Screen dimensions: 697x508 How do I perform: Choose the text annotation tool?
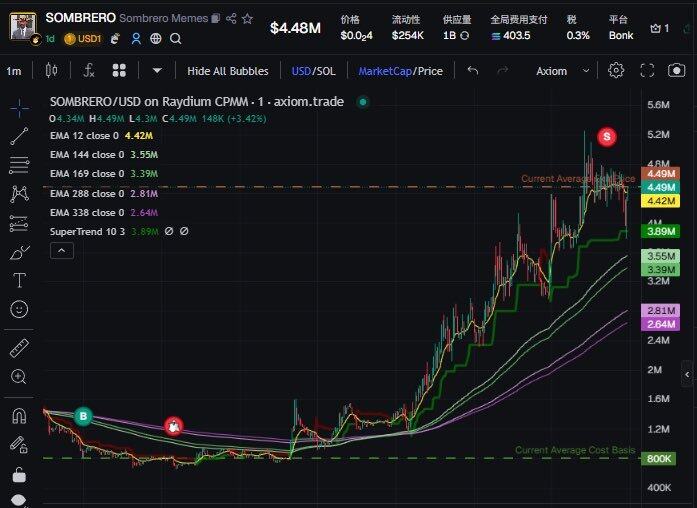point(19,280)
